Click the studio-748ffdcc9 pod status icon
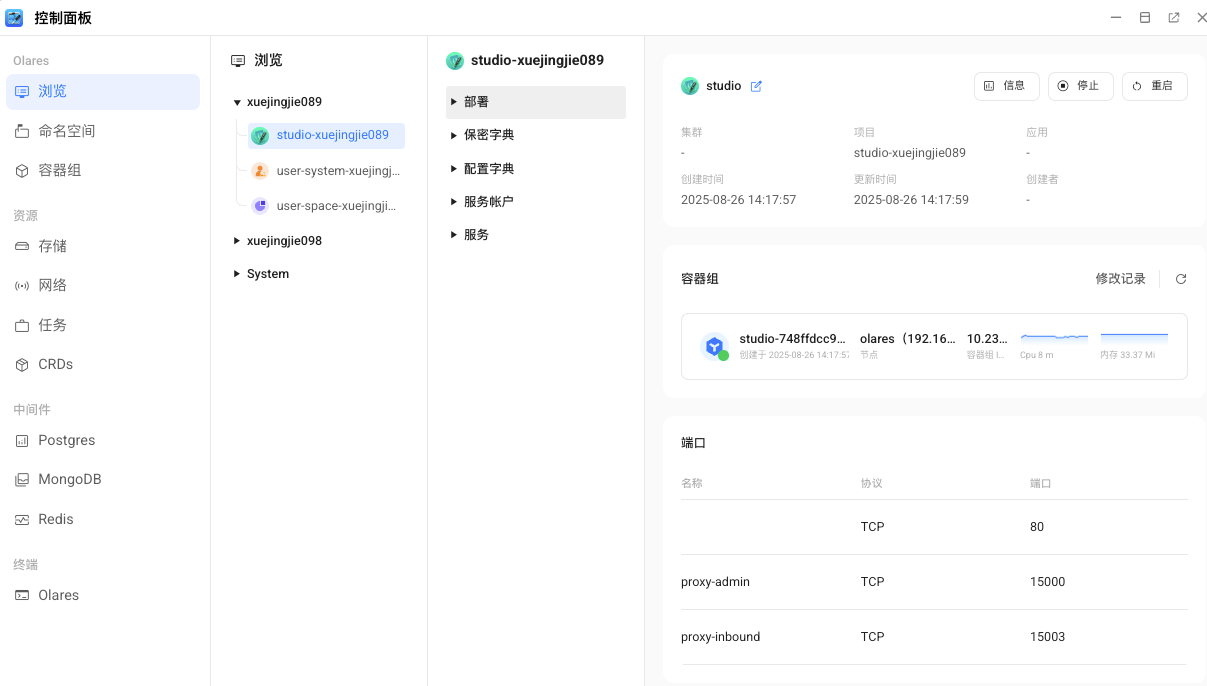 (x=714, y=347)
